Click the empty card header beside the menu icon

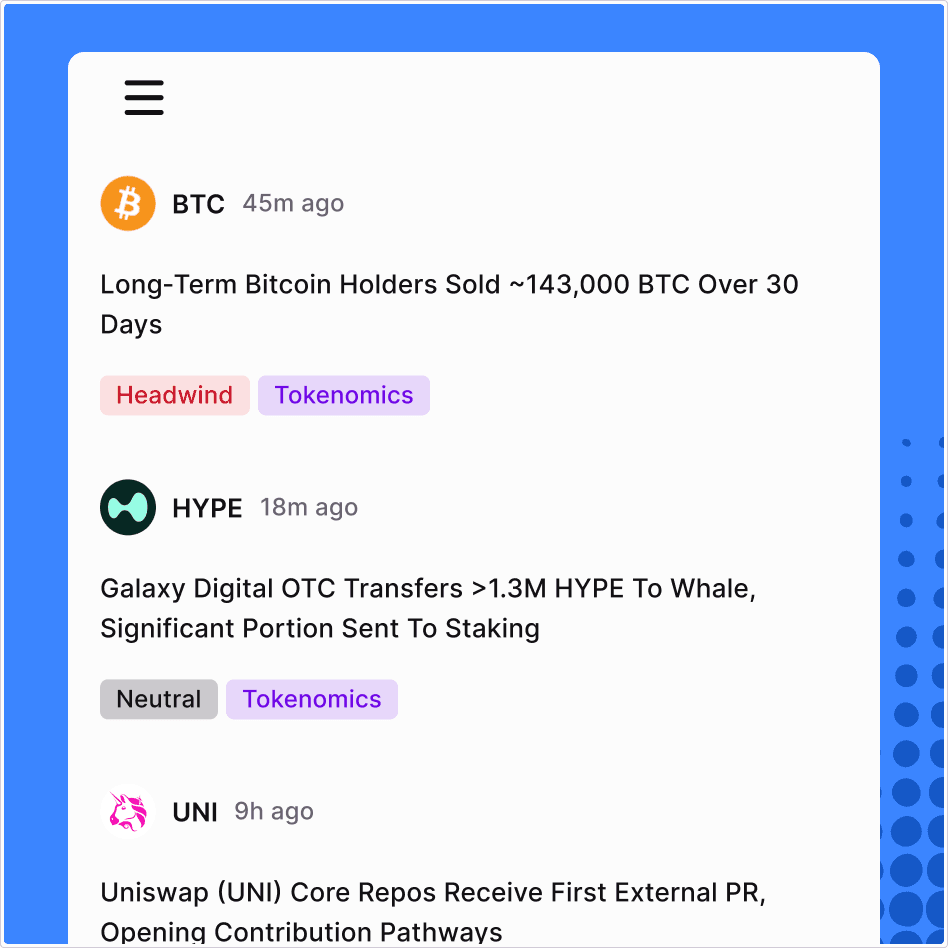(520, 98)
